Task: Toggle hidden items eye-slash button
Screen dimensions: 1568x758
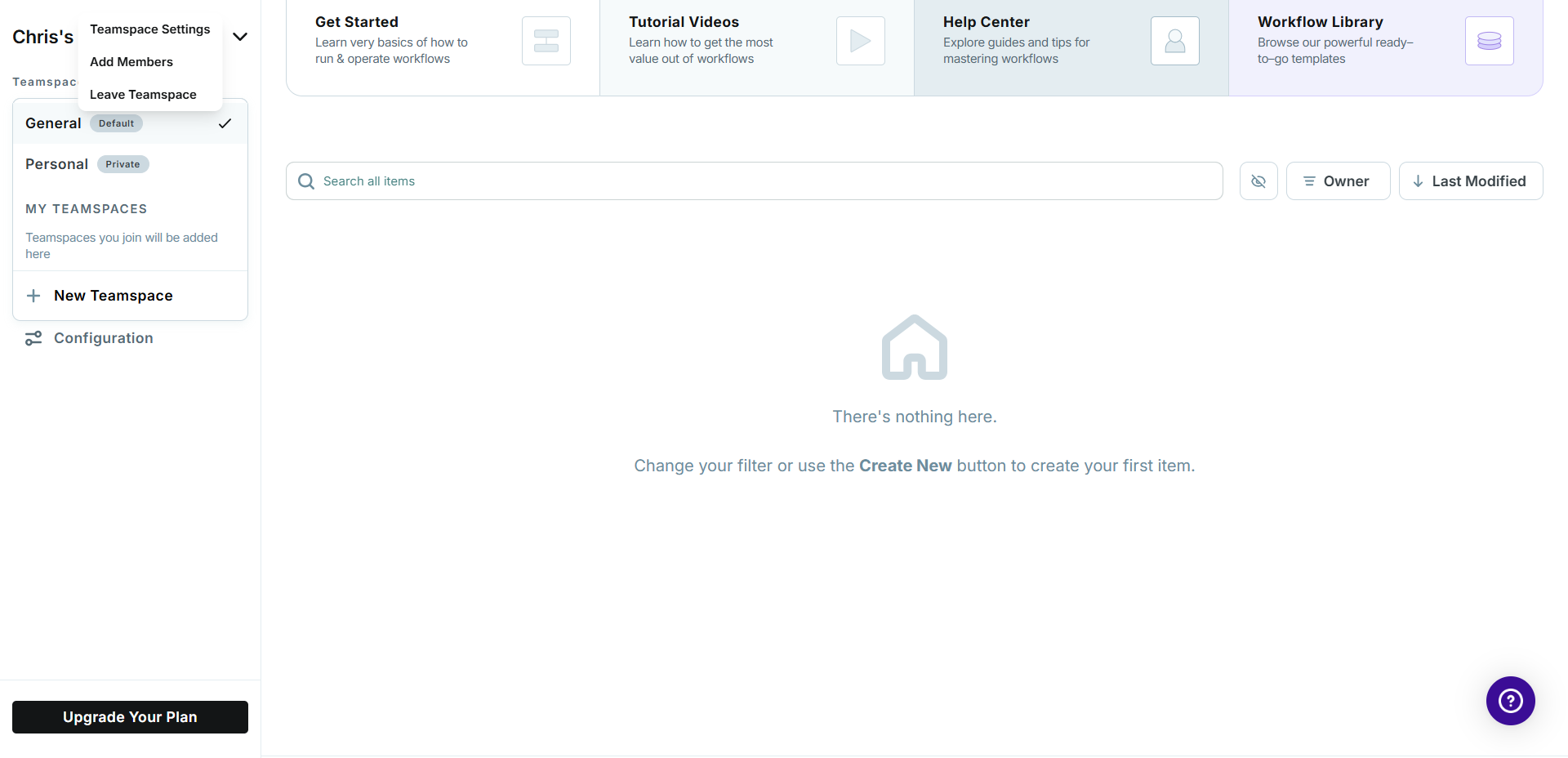Action: 1258,181
